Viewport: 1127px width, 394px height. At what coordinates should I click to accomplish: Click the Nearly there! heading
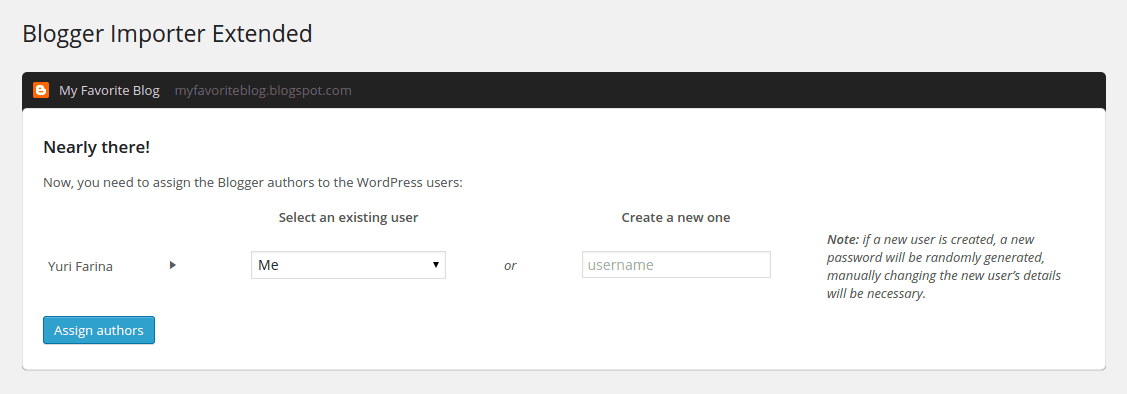coord(96,147)
